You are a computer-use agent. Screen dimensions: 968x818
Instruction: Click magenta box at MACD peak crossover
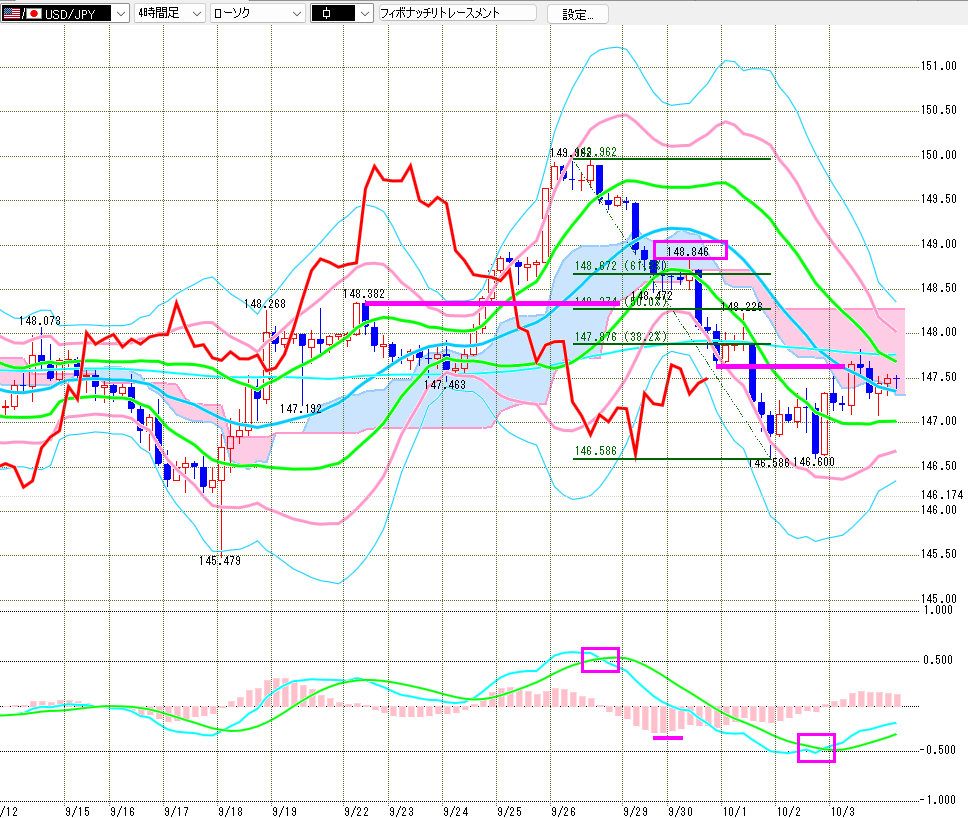(600, 659)
